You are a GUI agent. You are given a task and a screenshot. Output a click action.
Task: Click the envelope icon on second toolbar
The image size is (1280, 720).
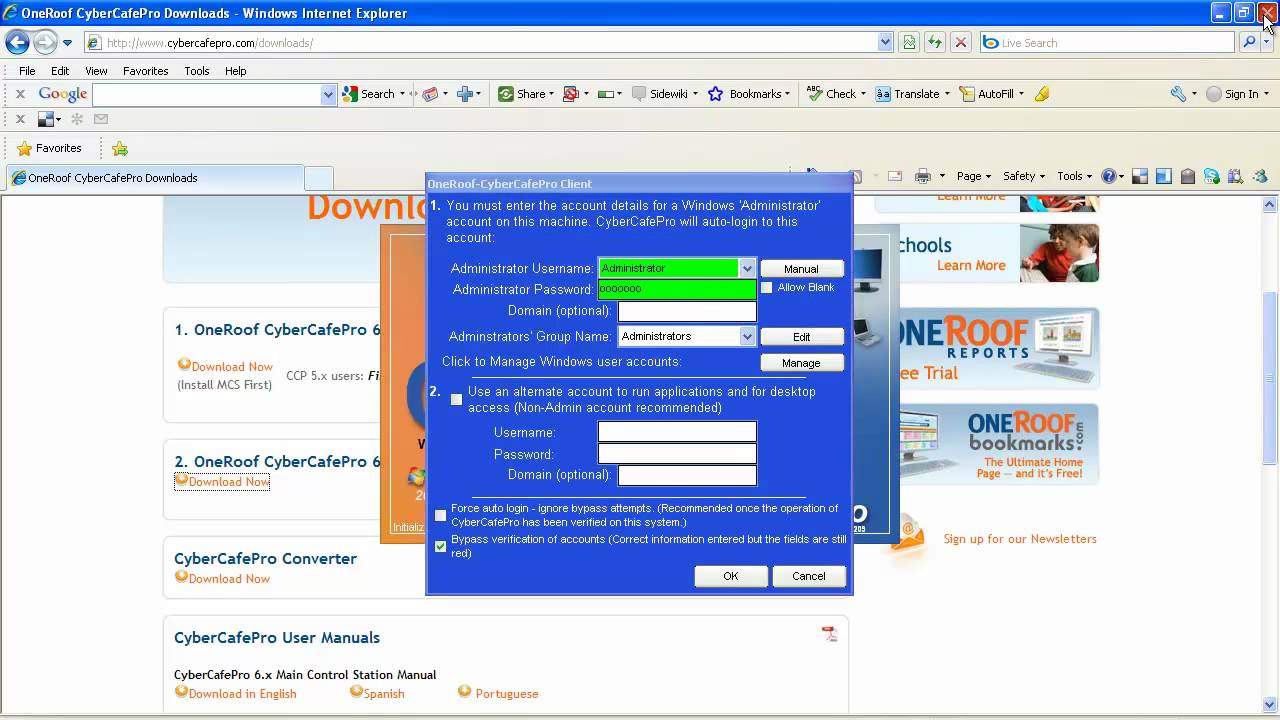coord(101,119)
